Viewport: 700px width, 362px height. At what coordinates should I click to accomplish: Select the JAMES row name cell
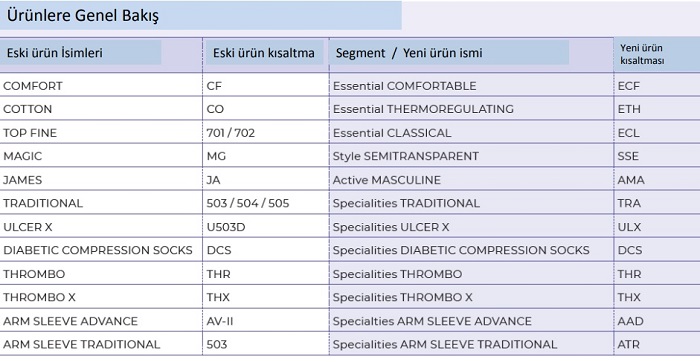101,180
